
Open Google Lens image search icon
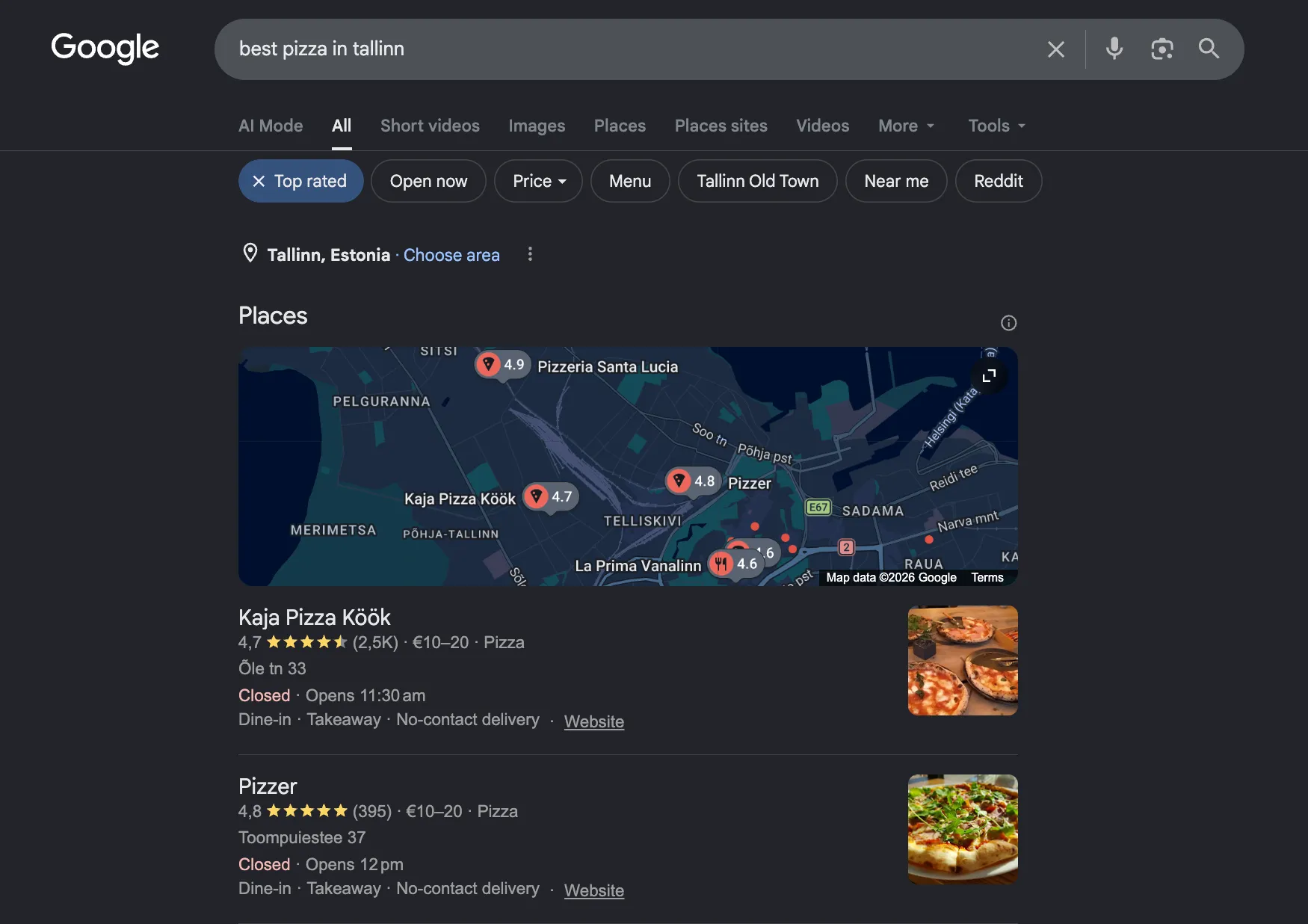1162,49
